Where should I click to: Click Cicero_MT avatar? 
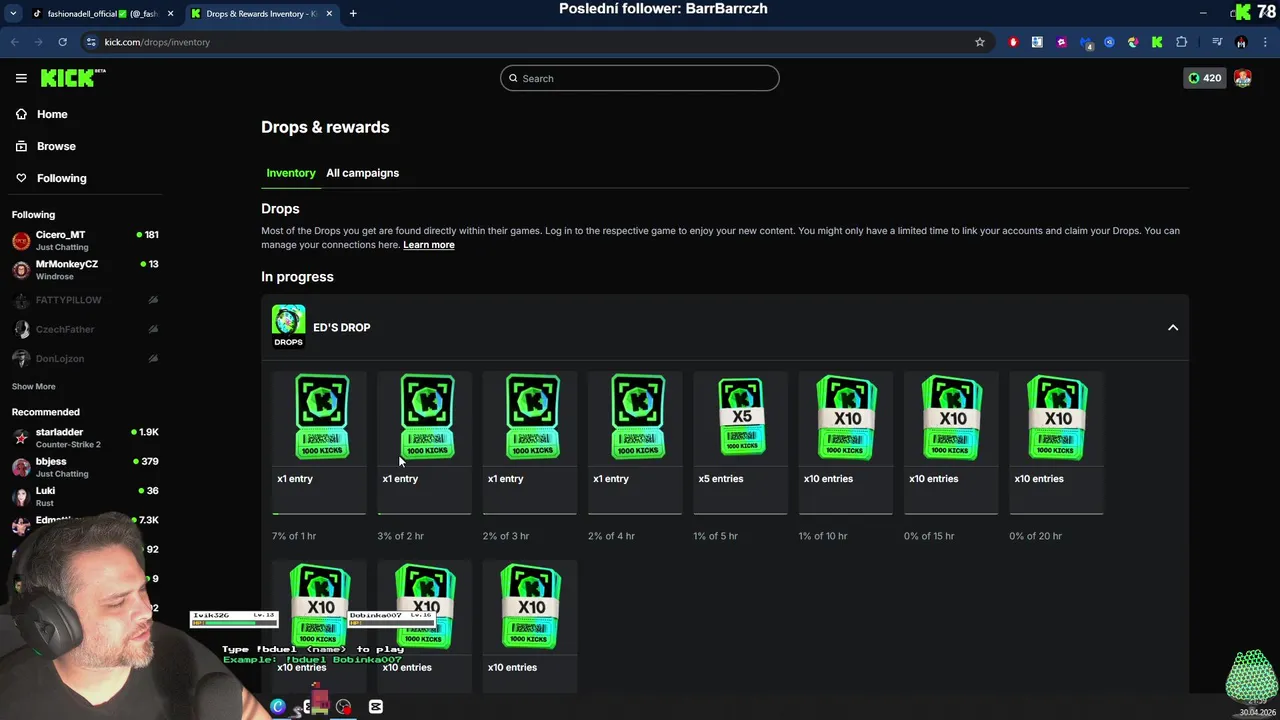tap(21, 241)
